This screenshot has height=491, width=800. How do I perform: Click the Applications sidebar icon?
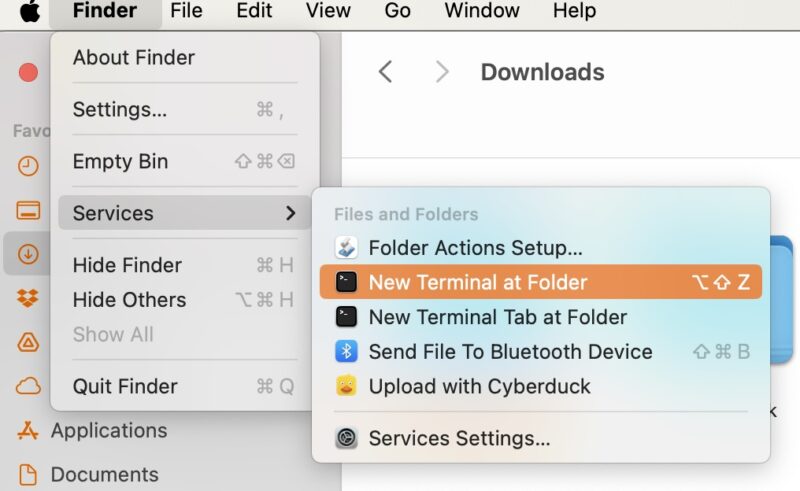28,431
